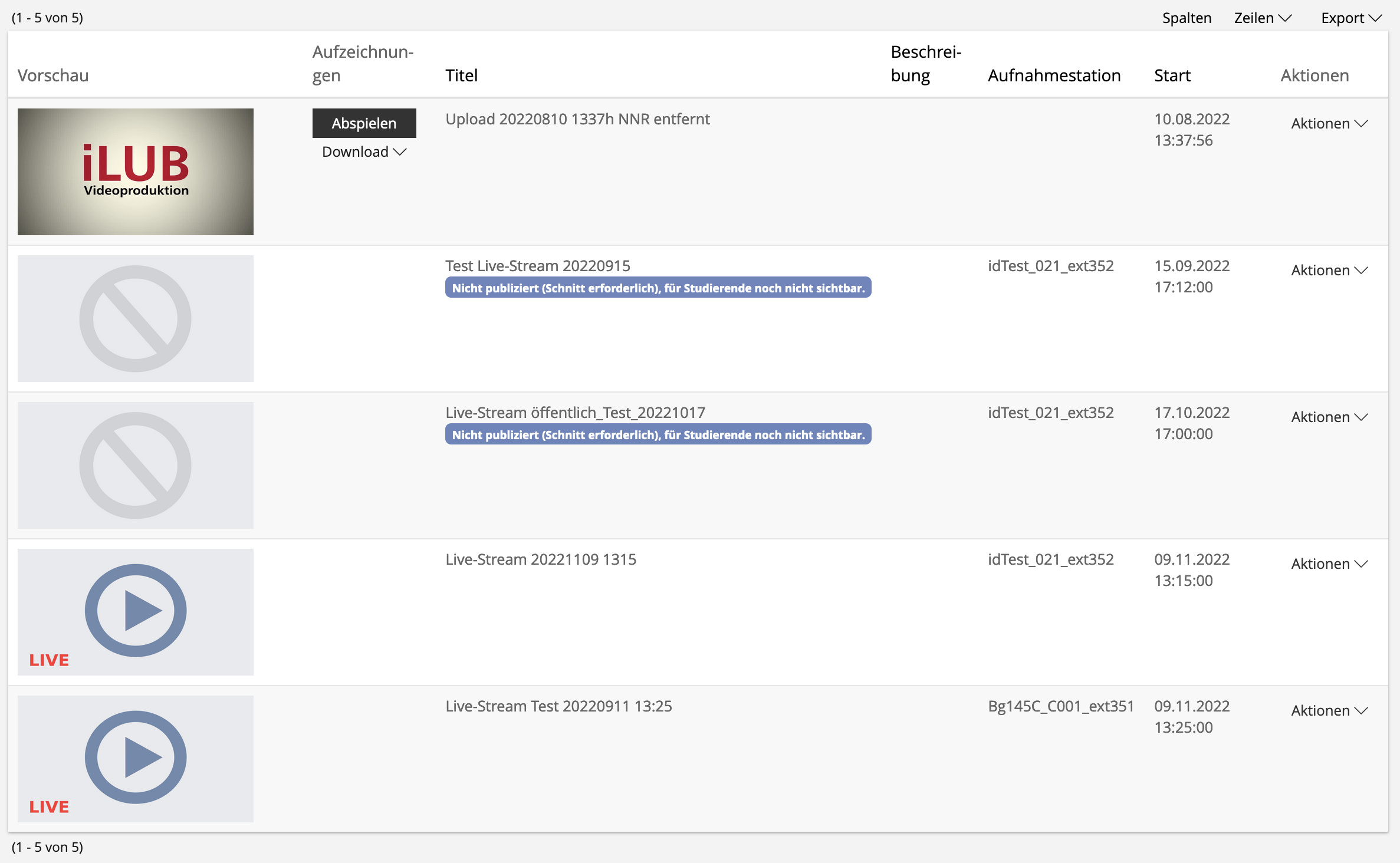Open the iLUB Videoproduktion thumbnail

pyautogui.click(x=136, y=172)
